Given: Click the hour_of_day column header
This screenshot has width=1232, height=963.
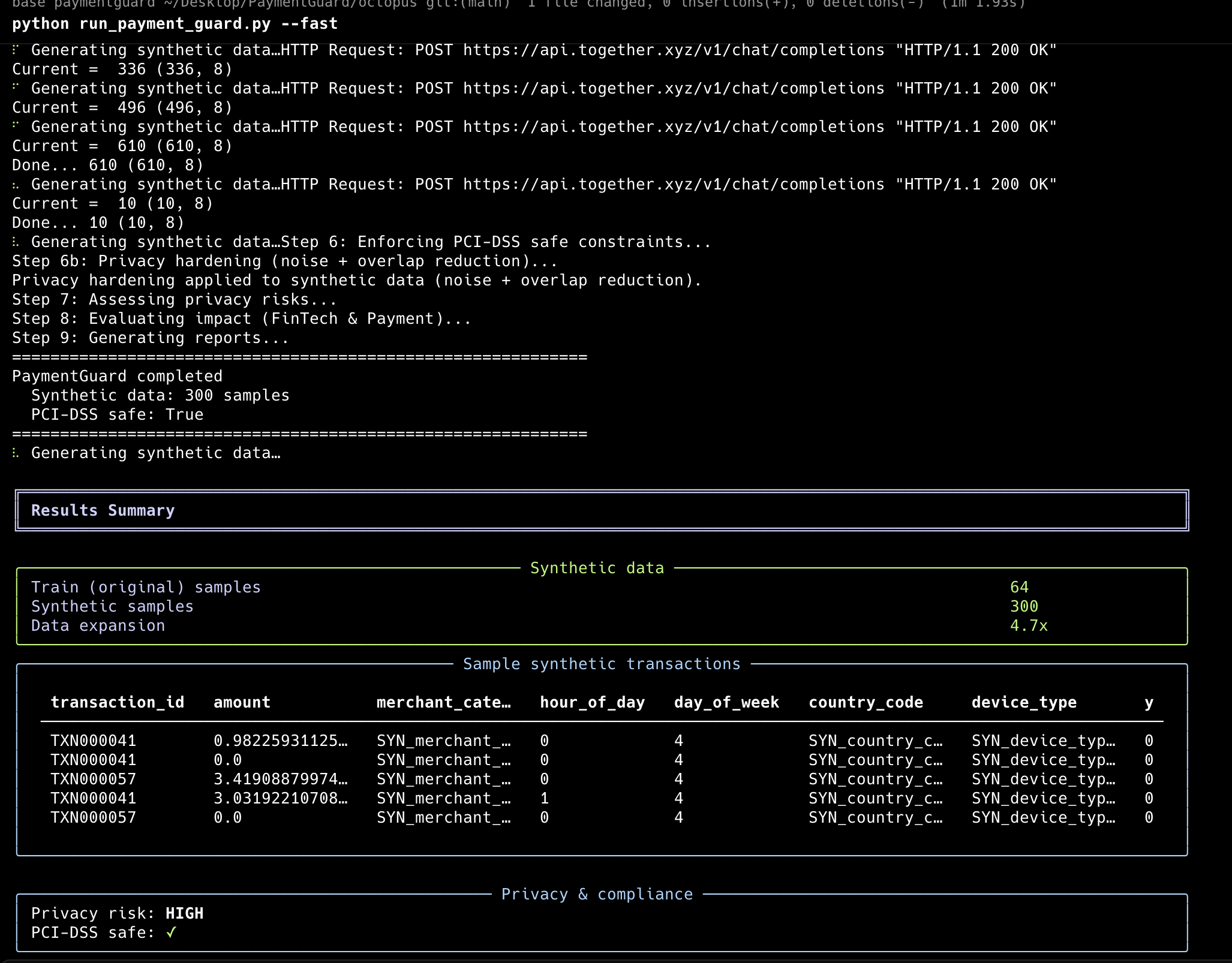Looking at the screenshot, I should (592, 702).
